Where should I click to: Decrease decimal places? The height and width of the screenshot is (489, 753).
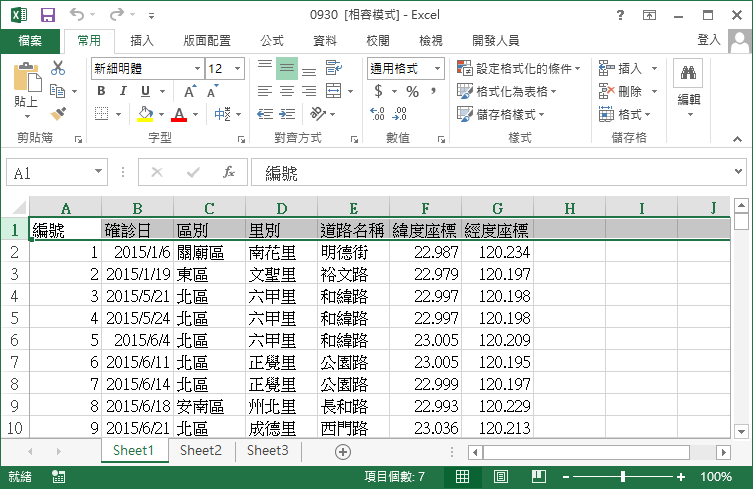pyautogui.click(x=400, y=114)
